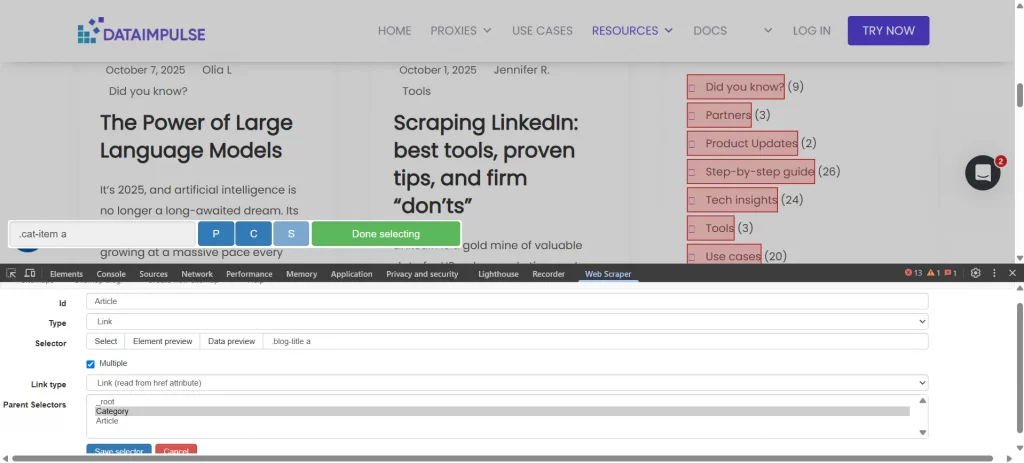Open DevTools settings gear
Image resolution: width=1024 pixels, height=463 pixels.
975,273
